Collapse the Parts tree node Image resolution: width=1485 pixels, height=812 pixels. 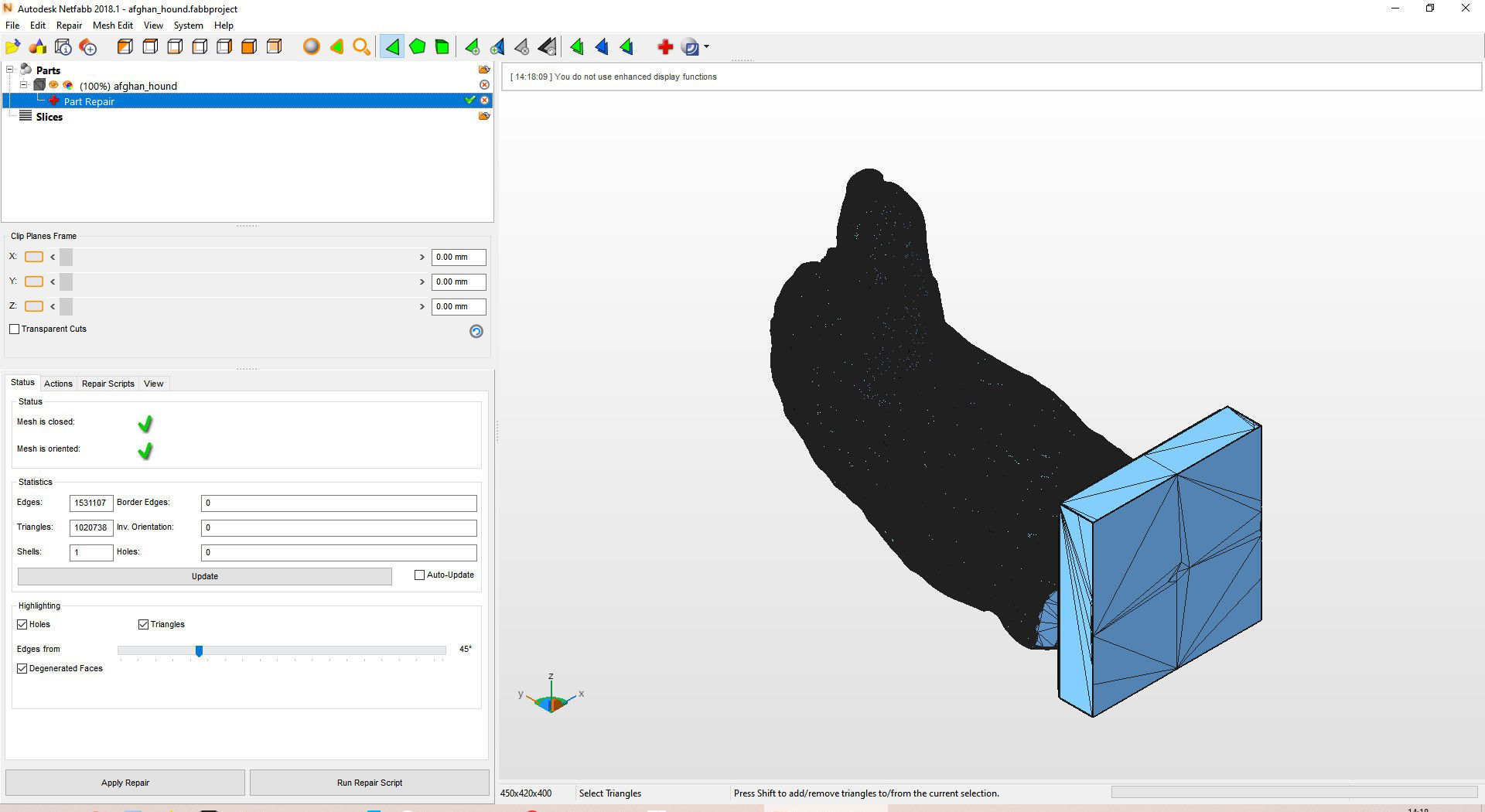[10, 70]
